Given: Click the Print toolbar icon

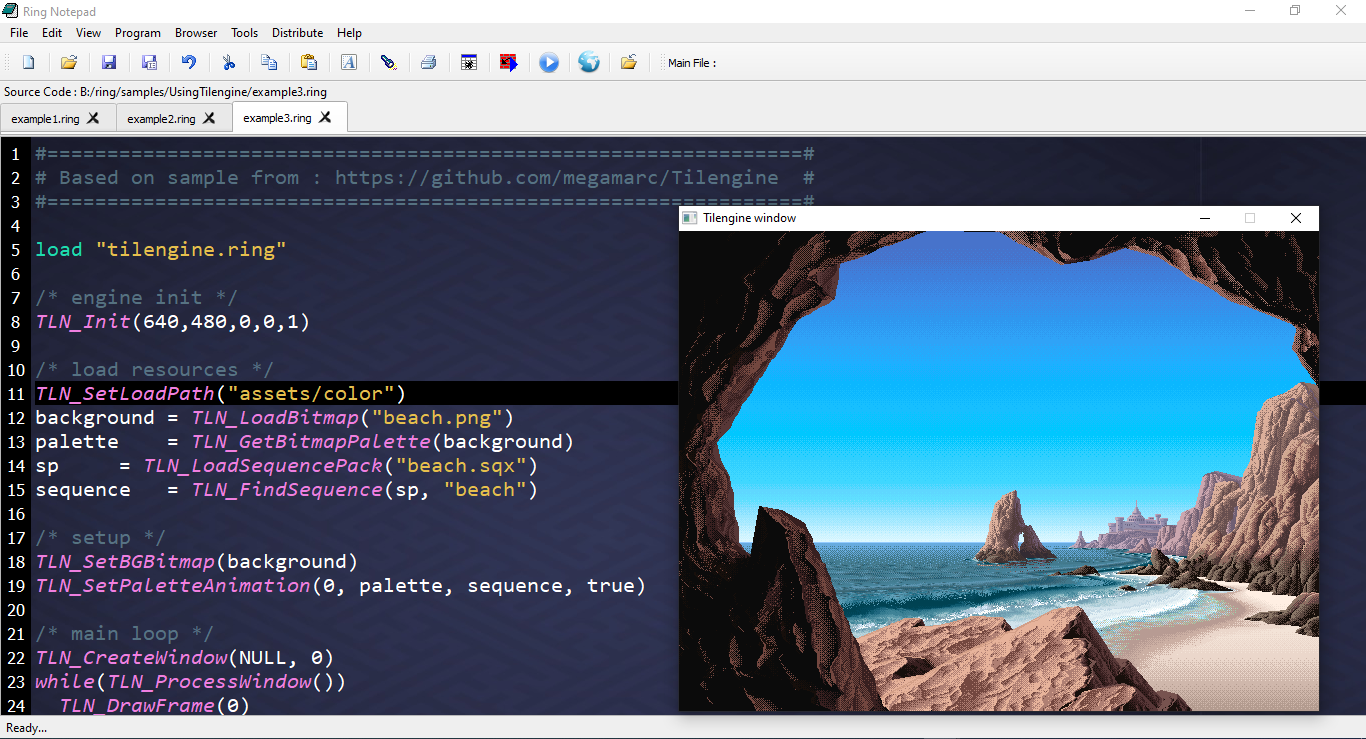Looking at the screenshot, I should tap(428, 62).
